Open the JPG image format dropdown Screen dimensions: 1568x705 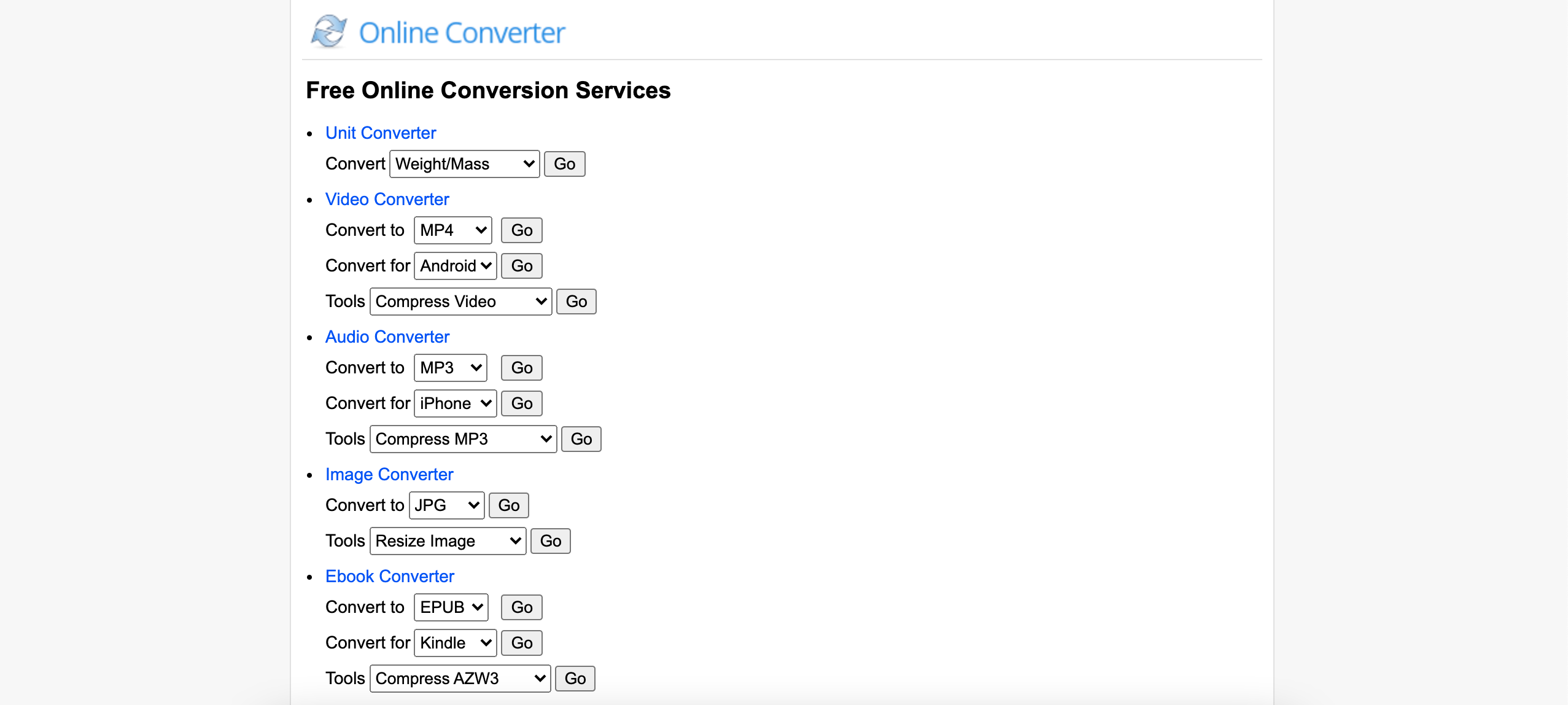(446, 505)
